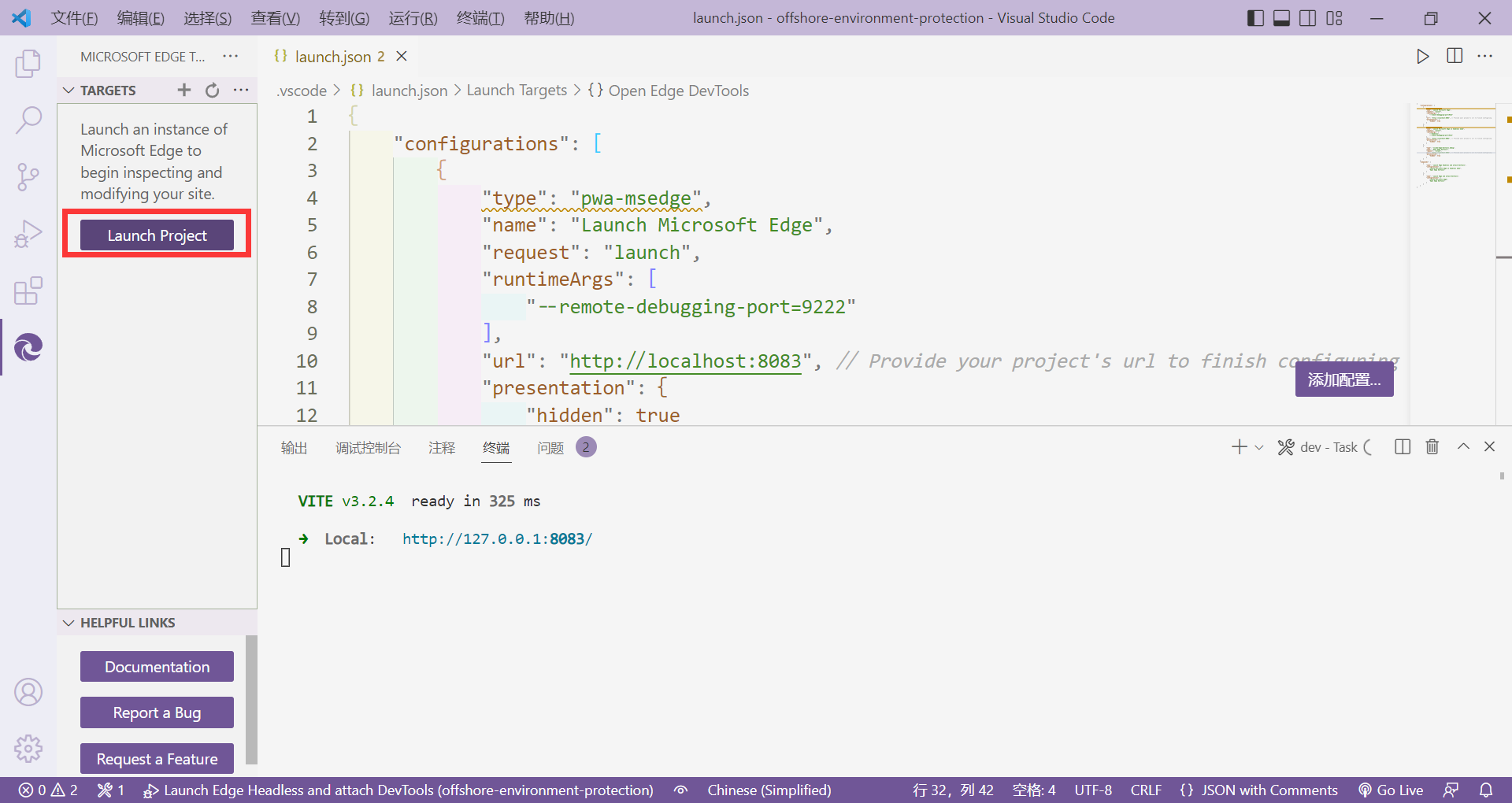The height and width of the screenshot is (803, 1512).
Task: Toggle bottom panel layout icon
Action: [x=1282, y=17]
